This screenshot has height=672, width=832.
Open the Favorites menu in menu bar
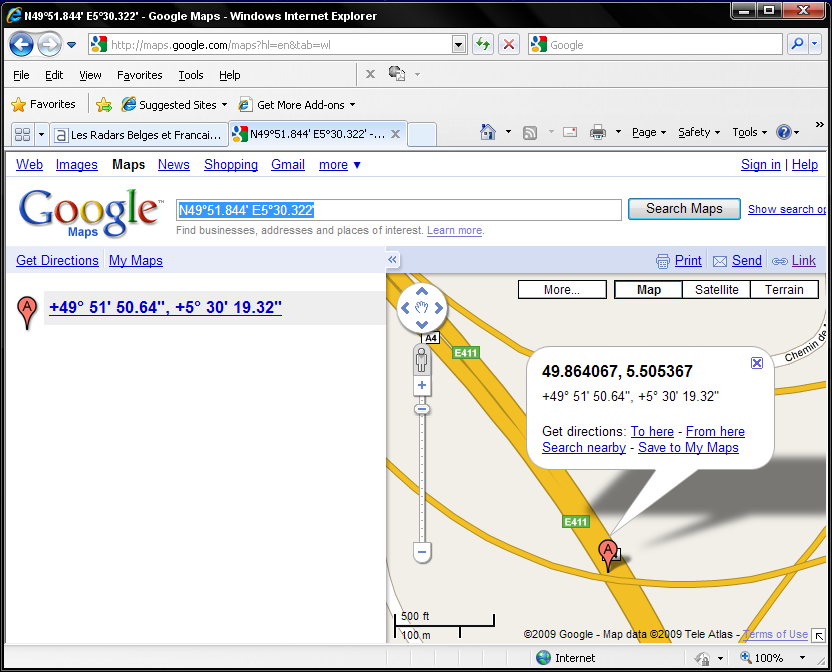139,75
